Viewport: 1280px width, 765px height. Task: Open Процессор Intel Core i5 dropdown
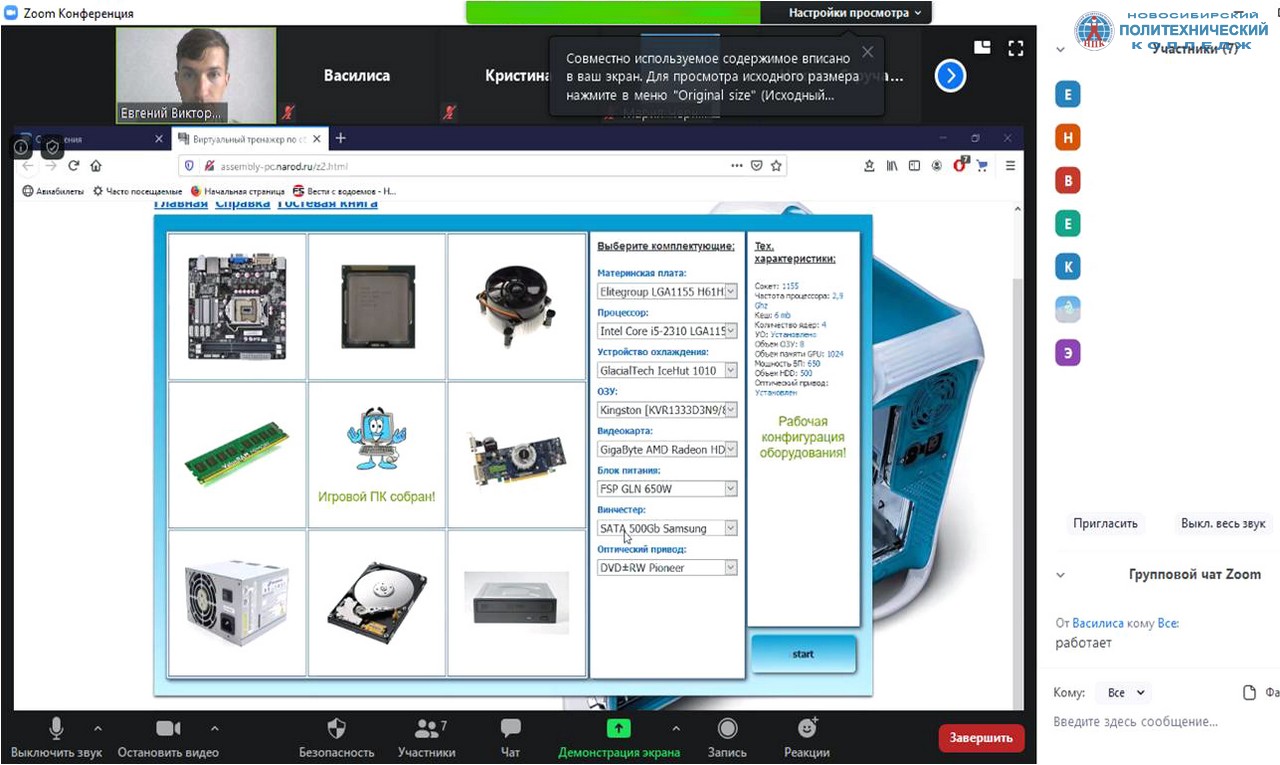tap(667, 331)
